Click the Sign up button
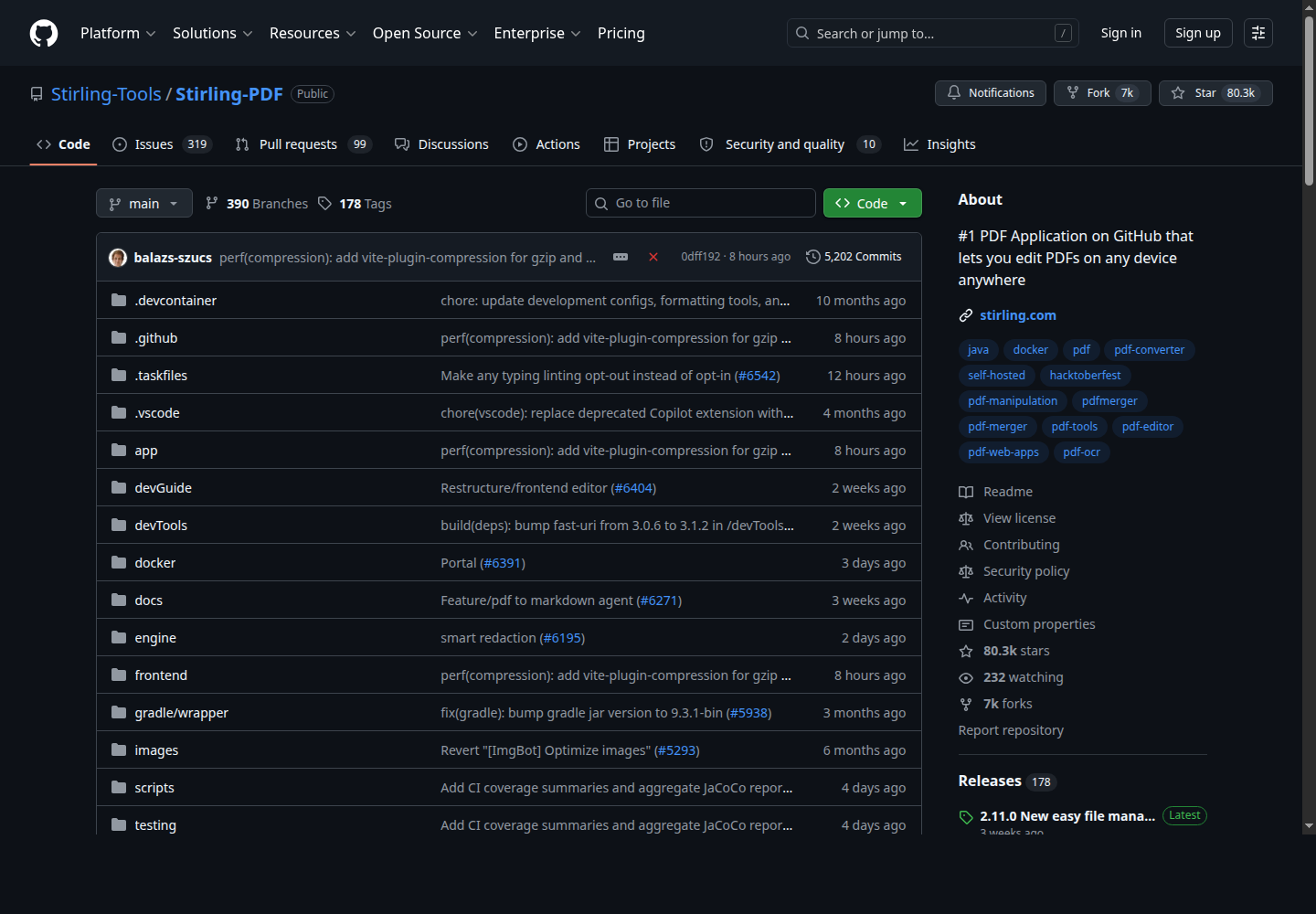 (1198, 33)
